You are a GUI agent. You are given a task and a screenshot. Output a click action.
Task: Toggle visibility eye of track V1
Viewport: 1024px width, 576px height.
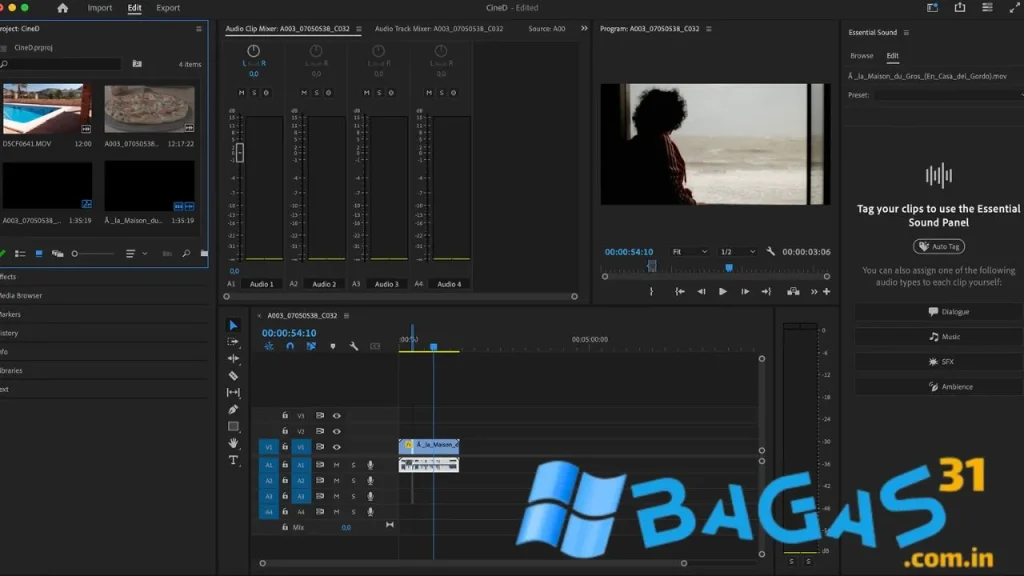pos(336,447)
